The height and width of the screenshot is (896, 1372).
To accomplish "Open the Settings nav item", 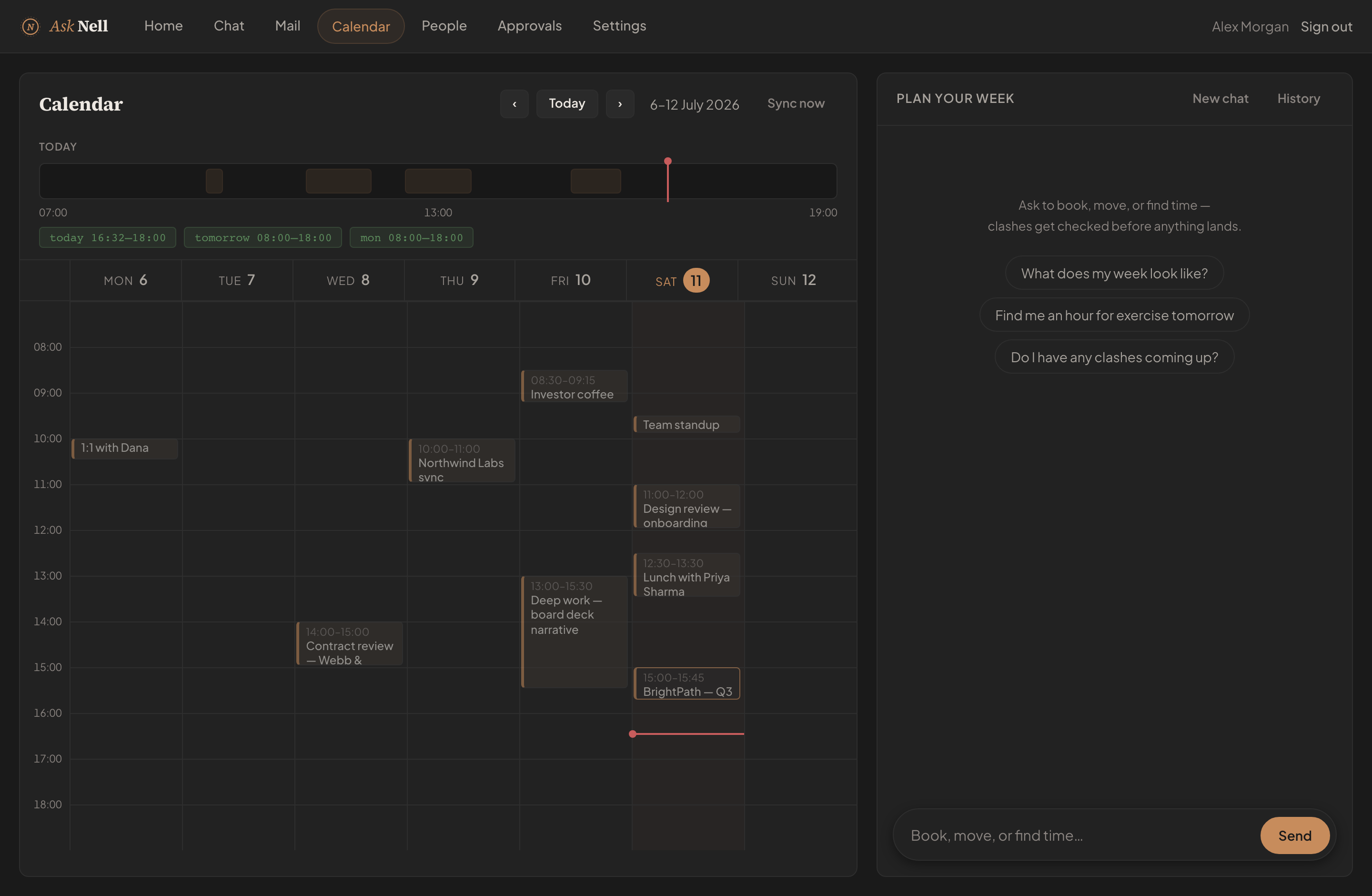I will [620, 26].
